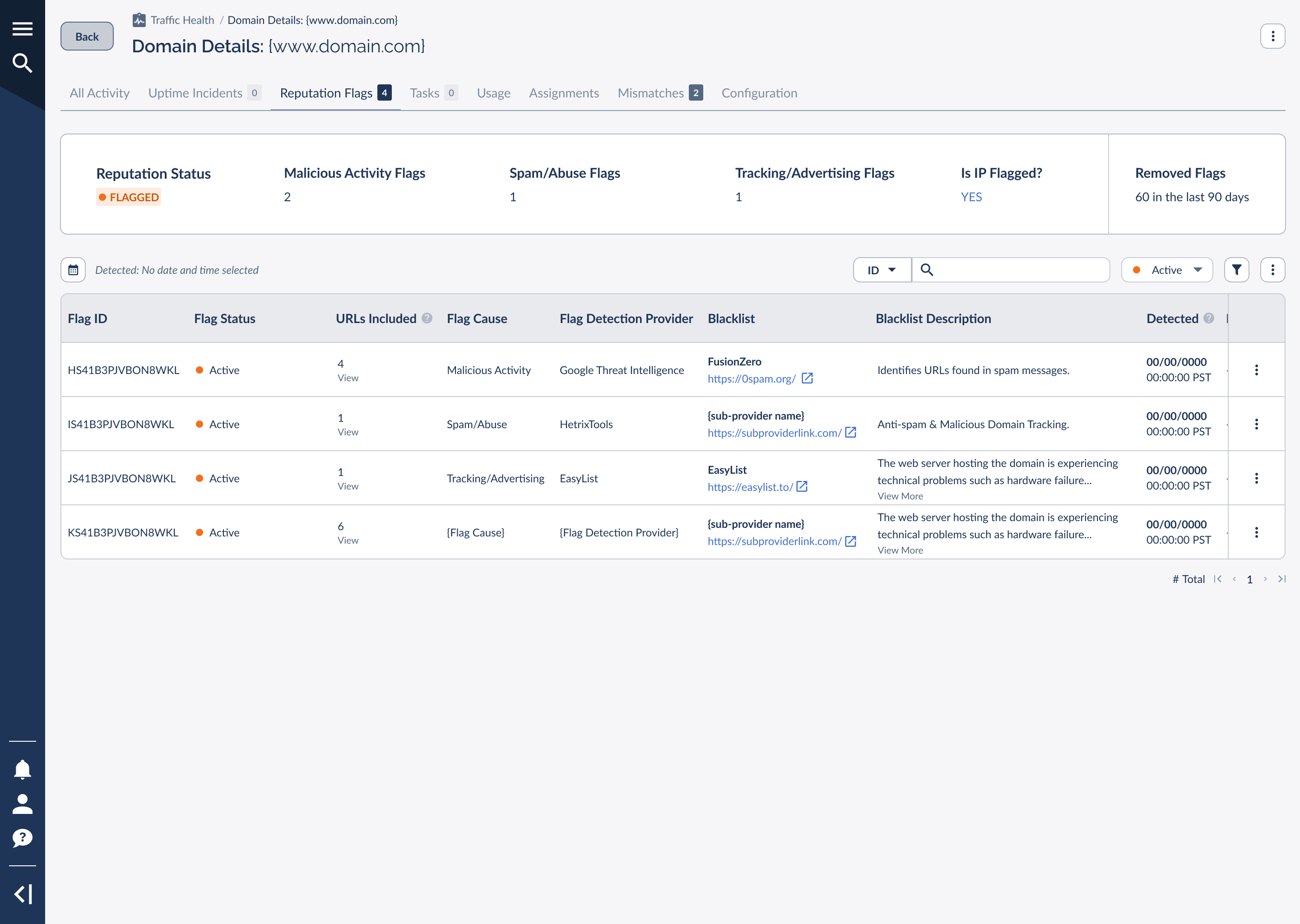Go to previous page pagination arrow
This screenshot has height=924, width=1300.
(1234, 579)
